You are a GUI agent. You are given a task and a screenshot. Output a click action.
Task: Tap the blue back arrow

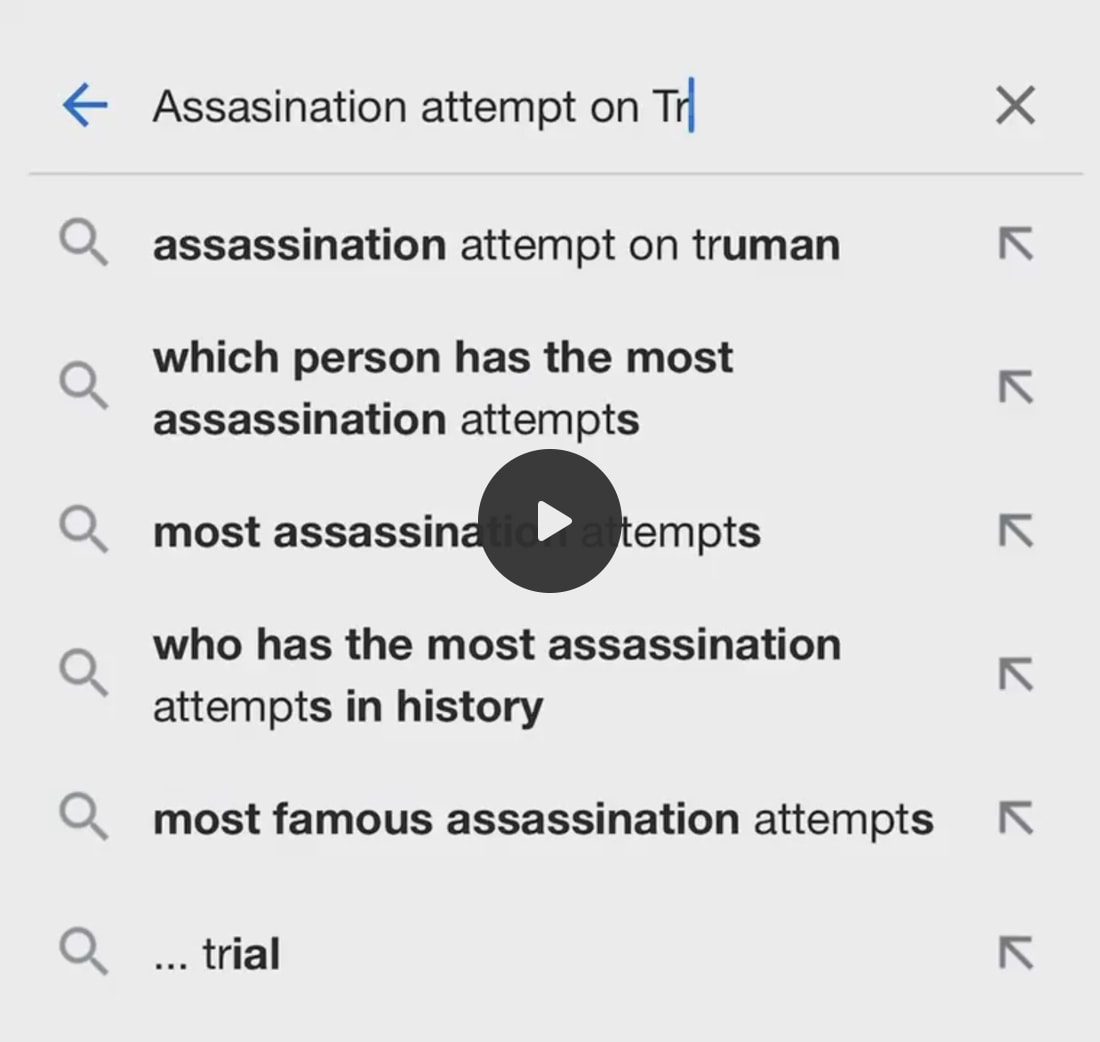point(85,105)
